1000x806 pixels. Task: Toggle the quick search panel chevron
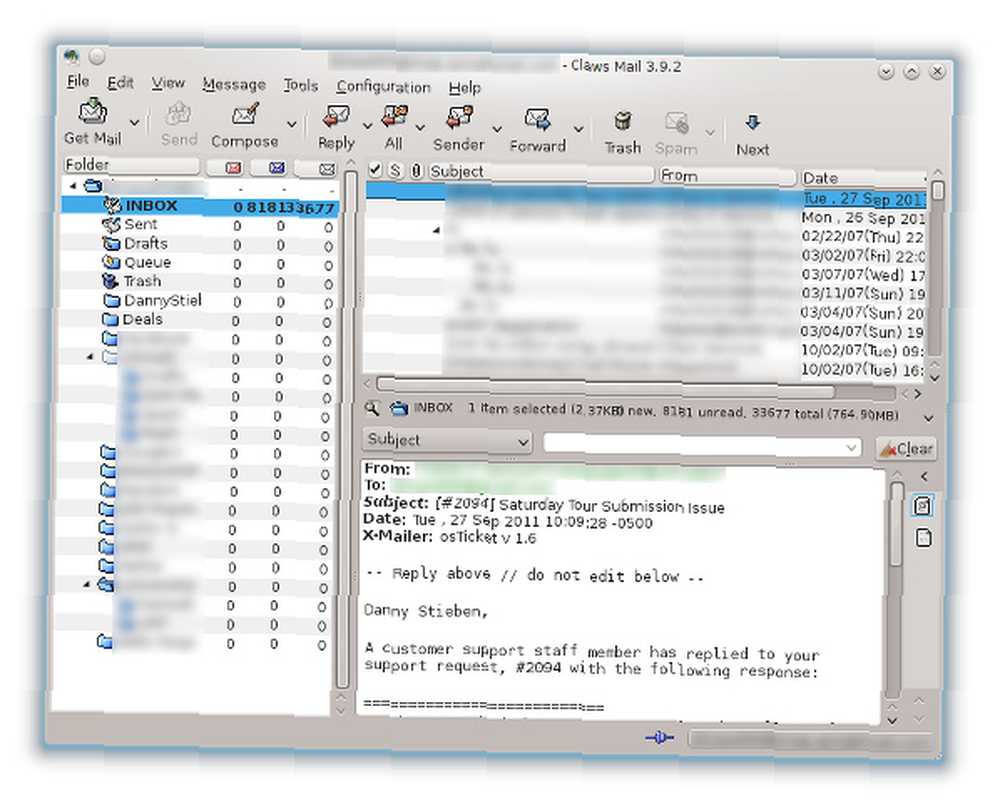click(929, 418)
